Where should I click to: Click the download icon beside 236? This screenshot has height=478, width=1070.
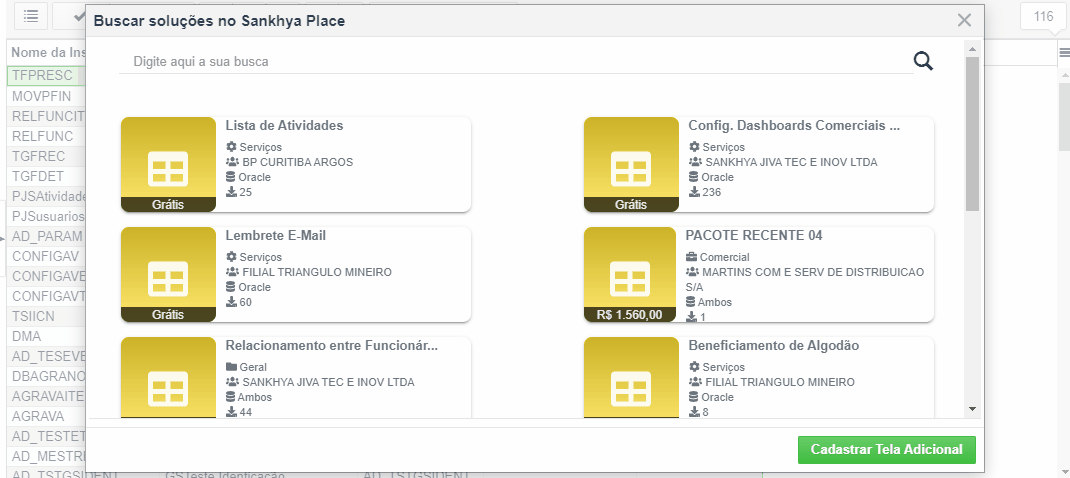pyautogui.click(x=694, y=192)
